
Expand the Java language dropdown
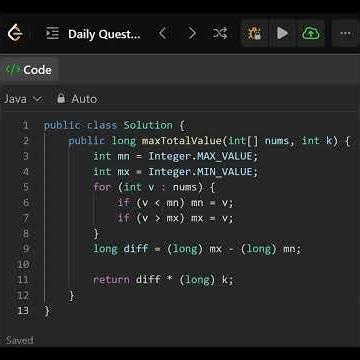click(23, 99)
